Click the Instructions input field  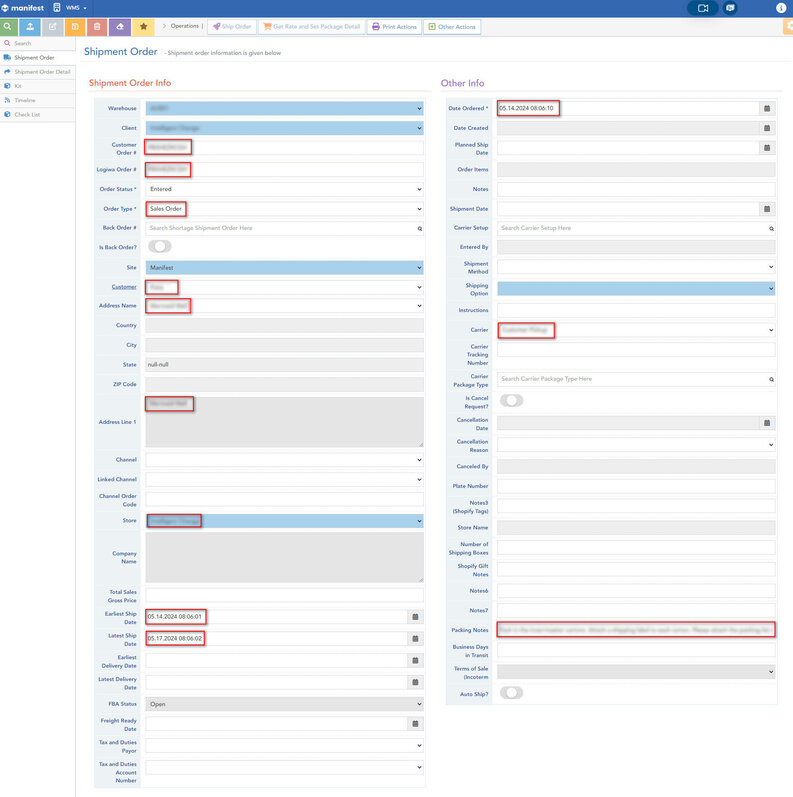pyautogui.click(x=636, y=310)
